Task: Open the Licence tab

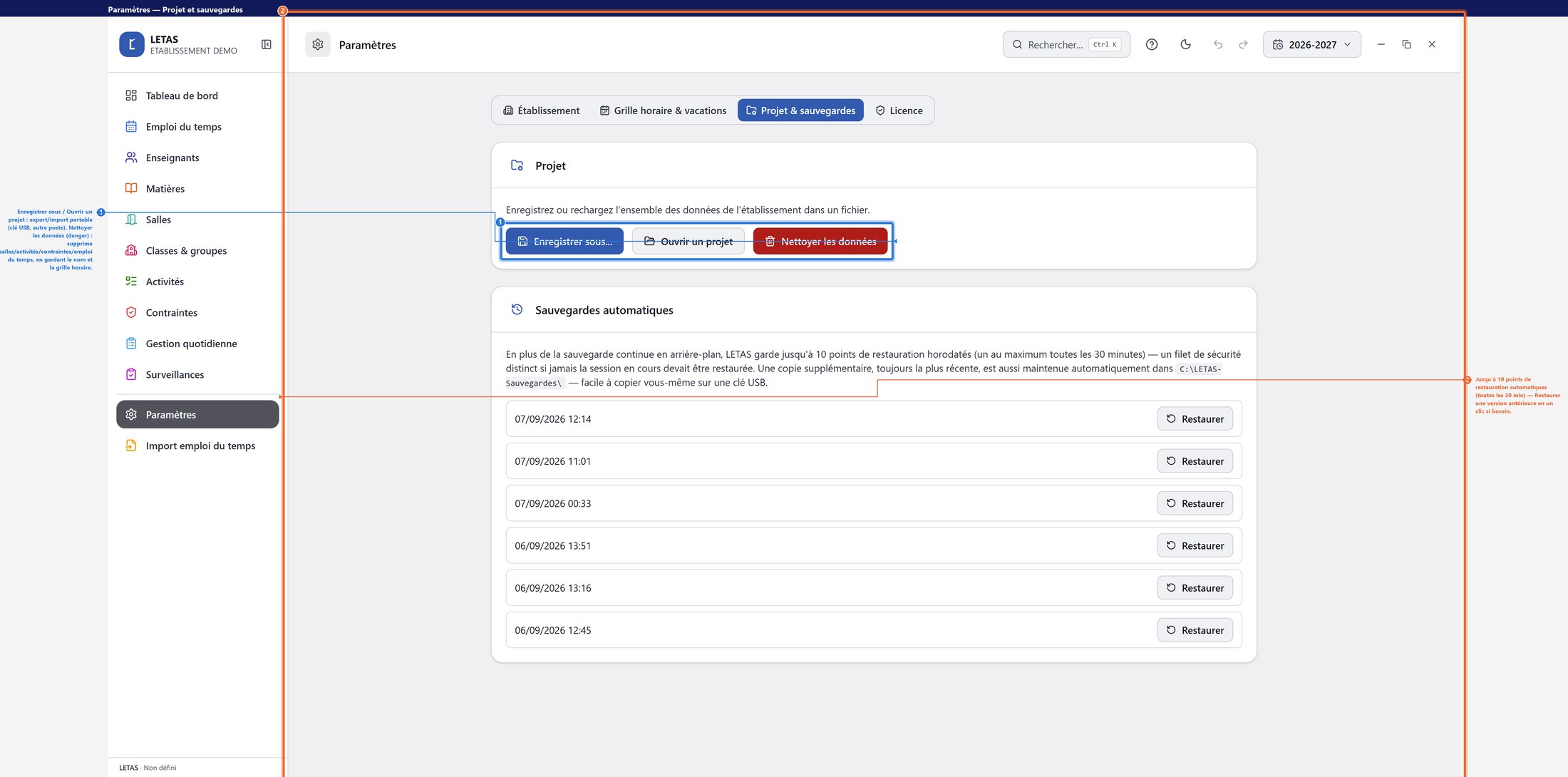Action: point(899,110)
